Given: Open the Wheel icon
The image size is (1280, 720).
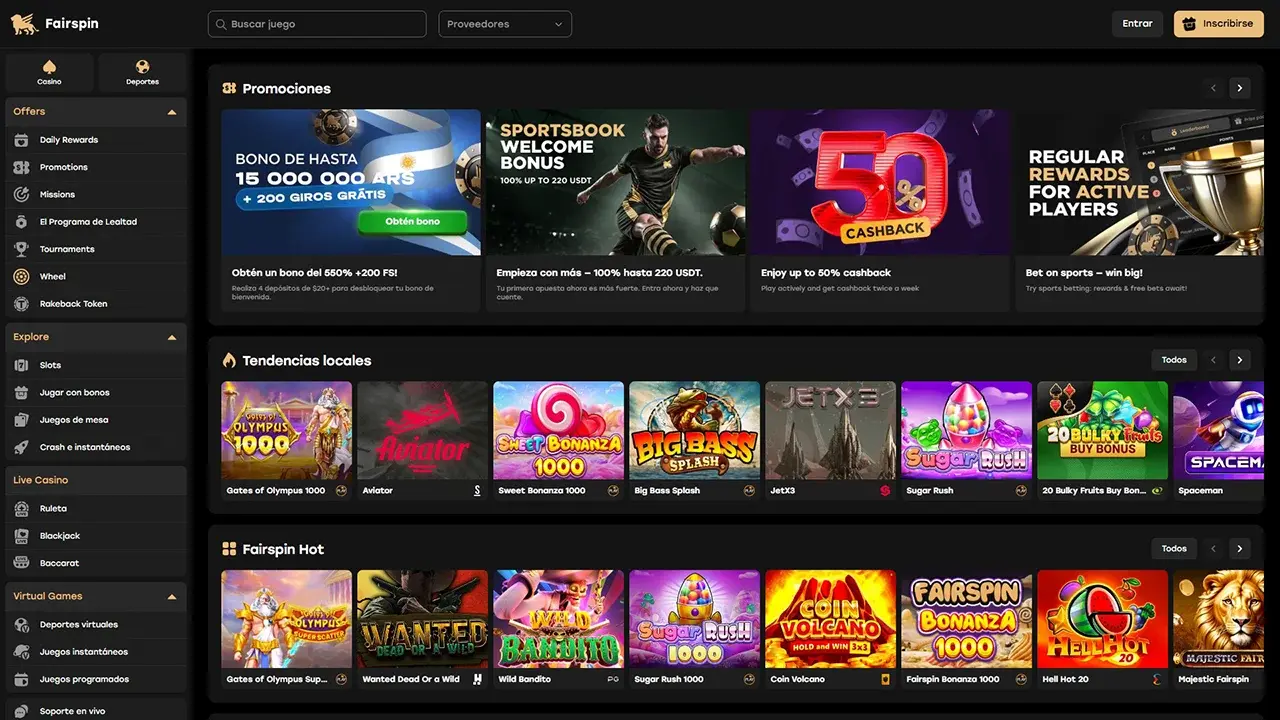Looking at the screenshot, I should 21,276.
